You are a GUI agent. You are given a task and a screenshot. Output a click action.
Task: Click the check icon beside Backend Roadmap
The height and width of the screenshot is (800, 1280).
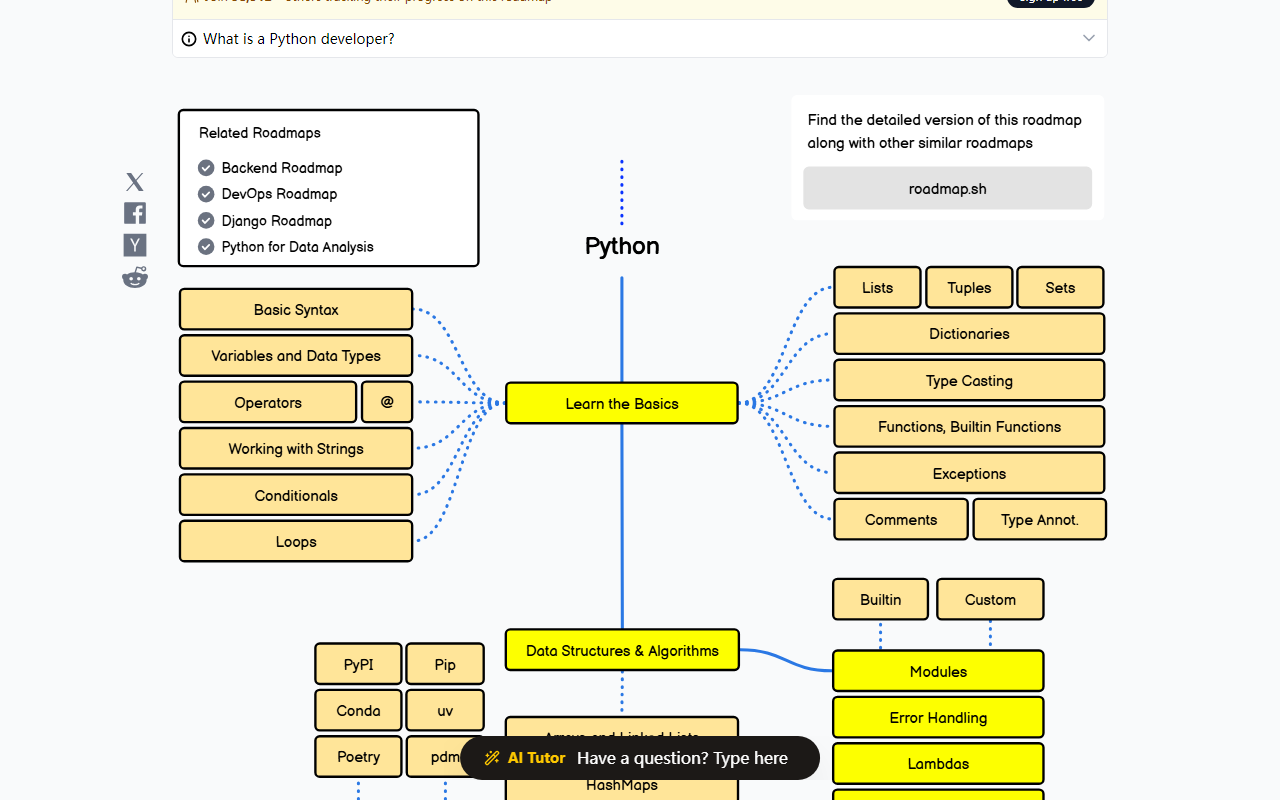coord(206,168)
